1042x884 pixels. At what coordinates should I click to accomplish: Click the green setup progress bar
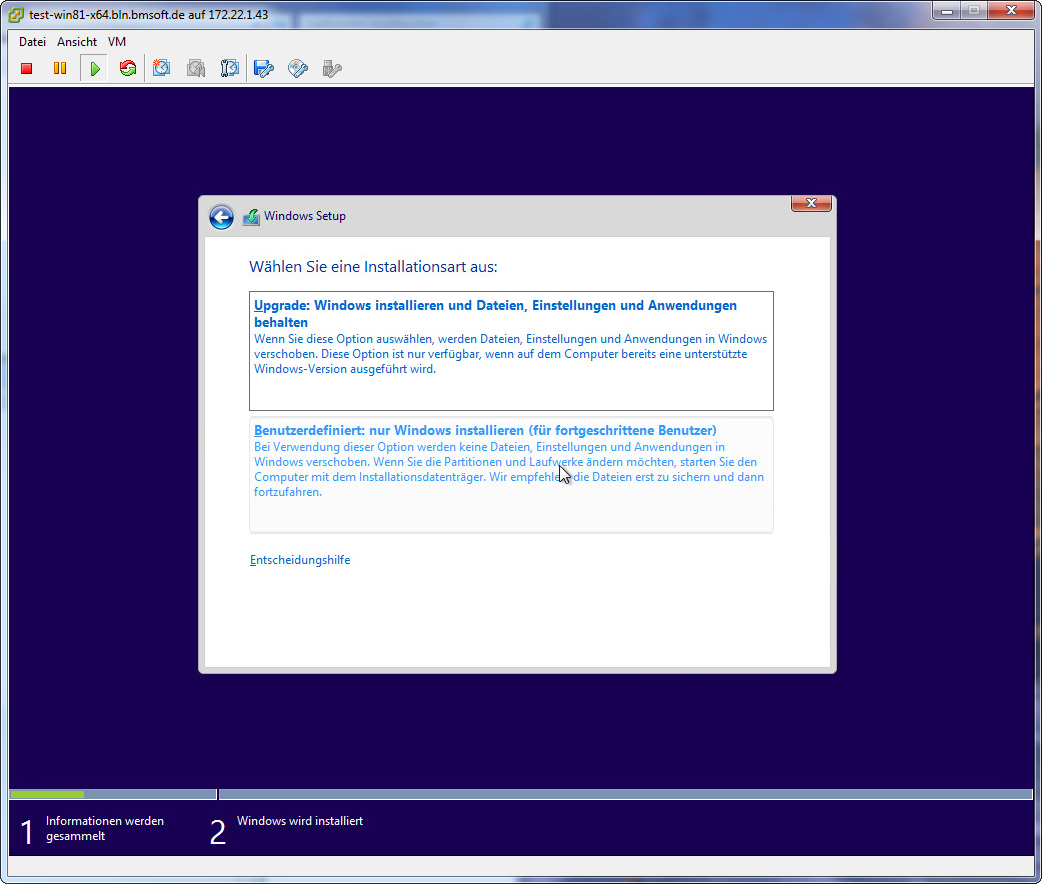pyautogui.click(x=47, y=794)
